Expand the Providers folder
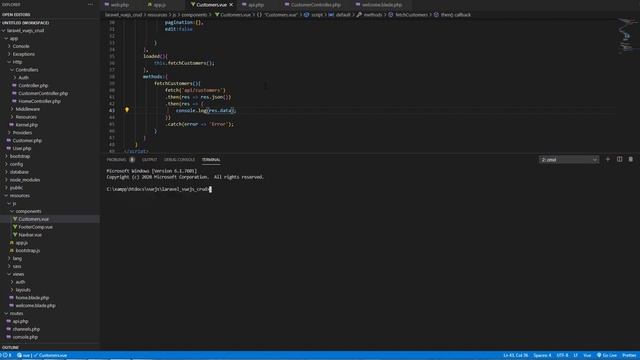Image resolution: width=640 pixels, height=360 pixels. point(22,133)
